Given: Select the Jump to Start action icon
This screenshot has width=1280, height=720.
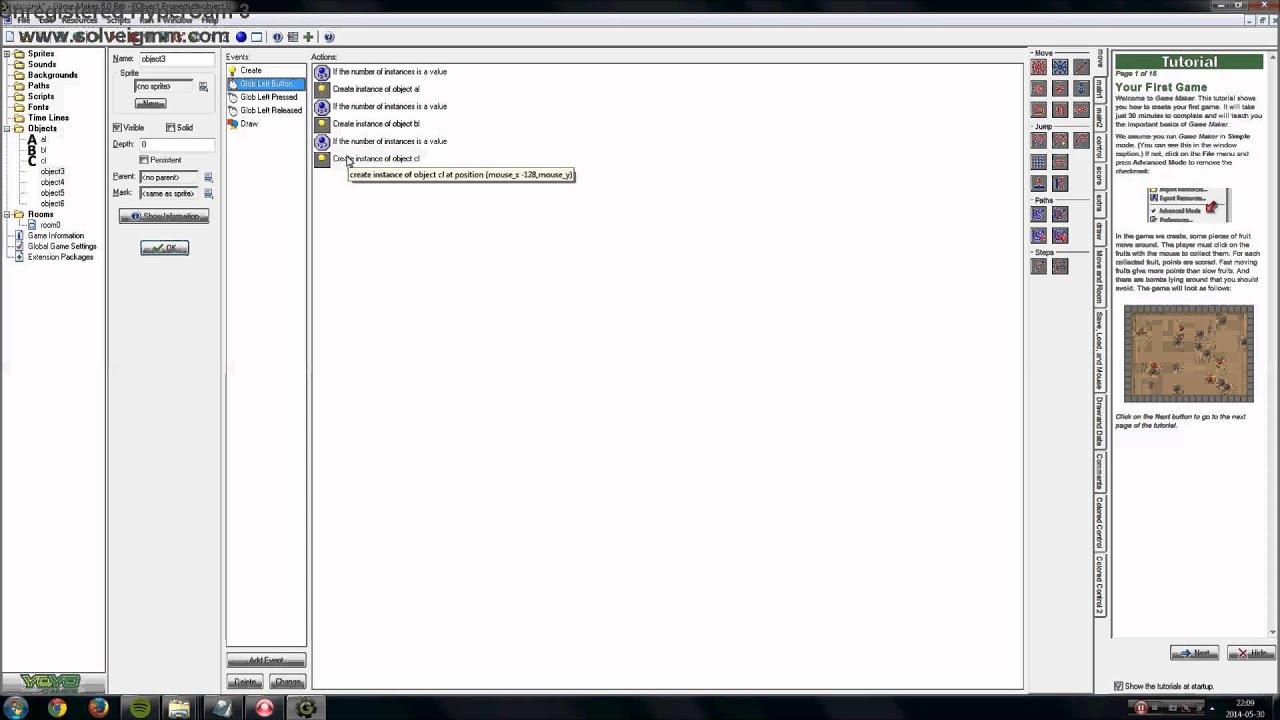Looking at the screenshot, I should [x=1060, y=141].
